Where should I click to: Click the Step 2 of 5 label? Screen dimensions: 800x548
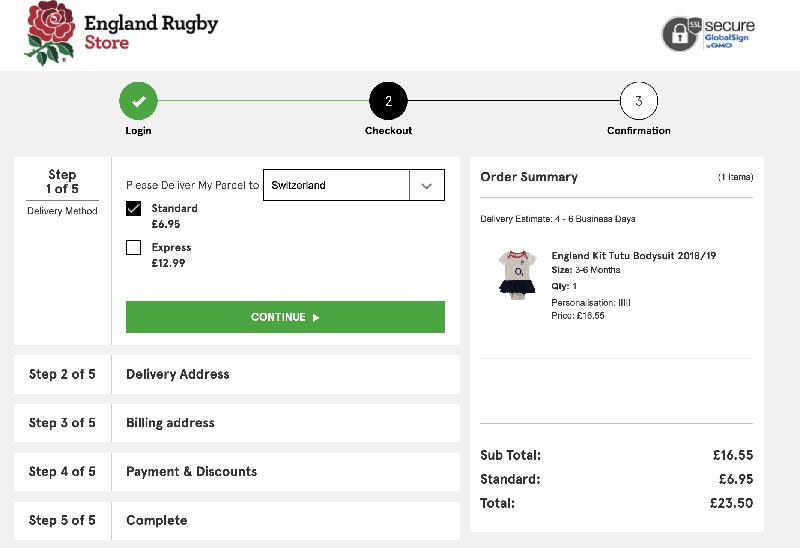click(x=62, y=375)
